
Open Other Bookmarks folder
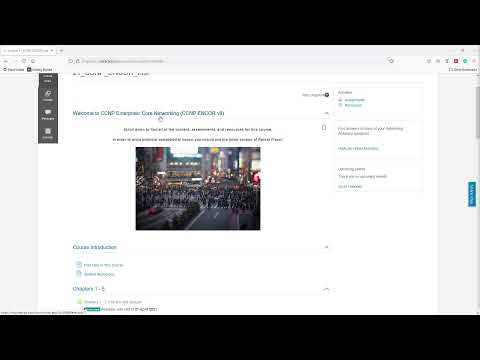pyautogui.click(x=463, y=70)
